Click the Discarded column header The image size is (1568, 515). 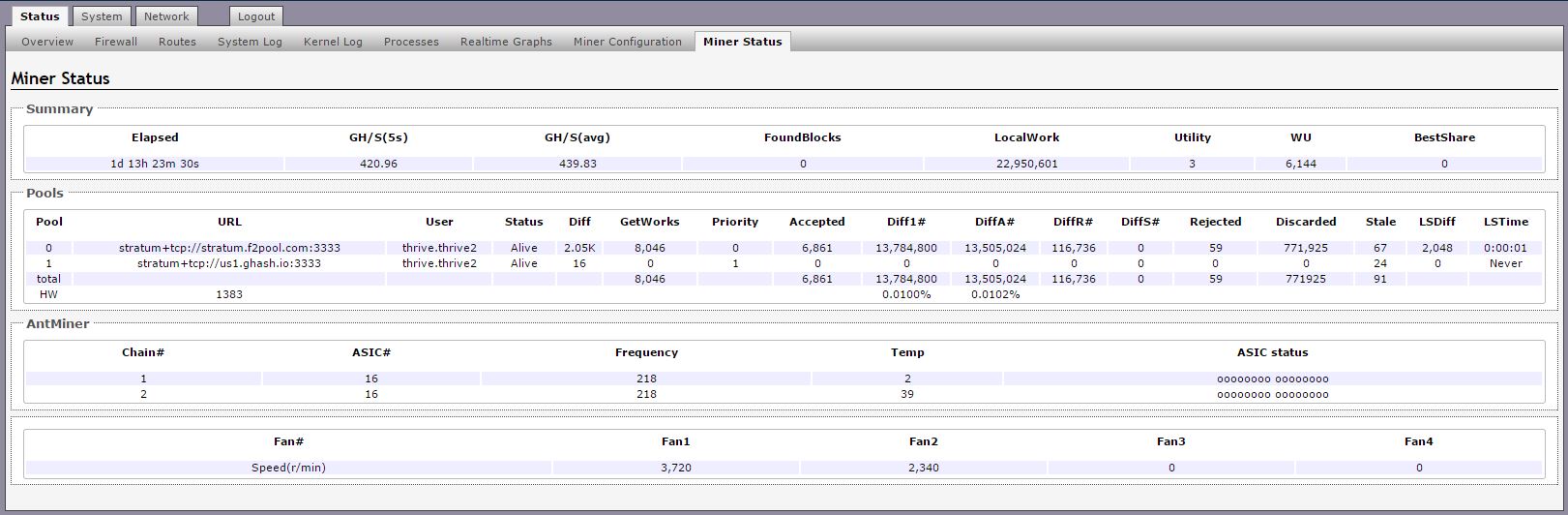[1306, 222]
